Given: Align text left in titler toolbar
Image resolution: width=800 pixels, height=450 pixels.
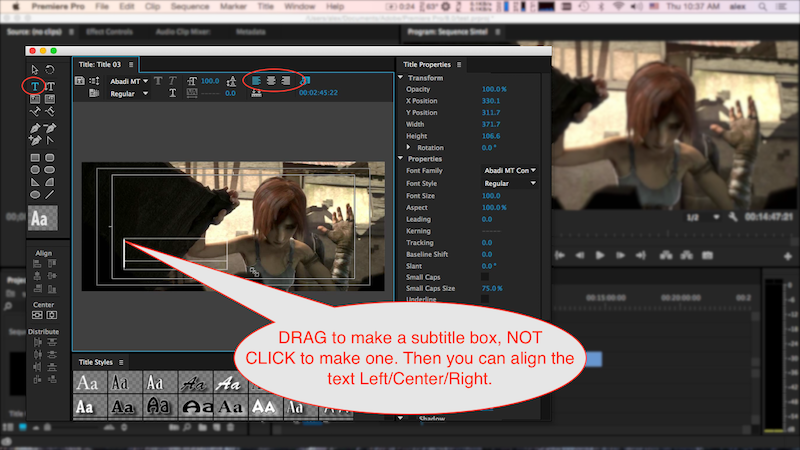Looking at the screenshot, I should pos(256,81).
